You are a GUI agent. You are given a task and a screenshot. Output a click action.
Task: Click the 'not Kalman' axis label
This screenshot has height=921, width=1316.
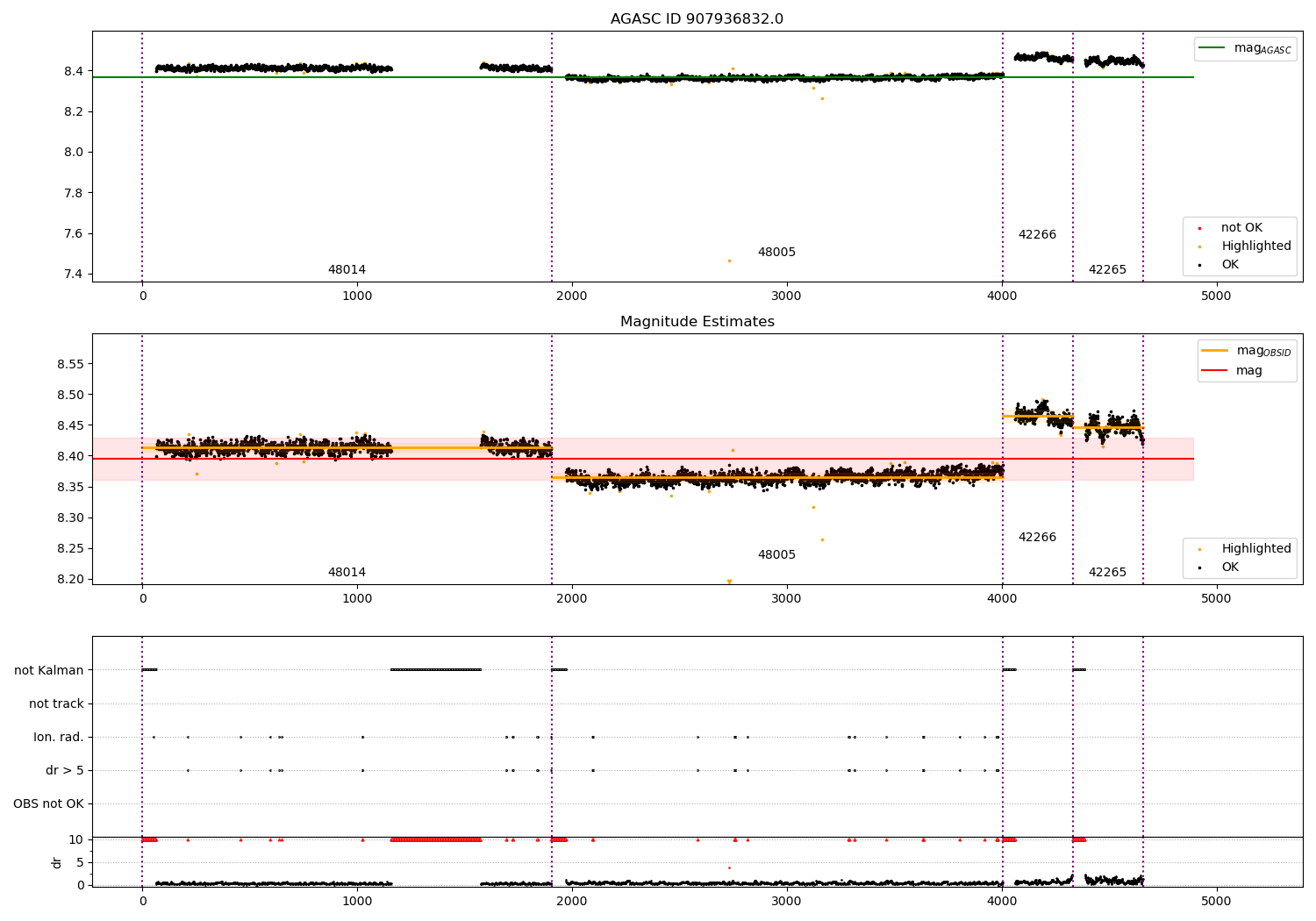pyautogui.click(x=49, y=670)
